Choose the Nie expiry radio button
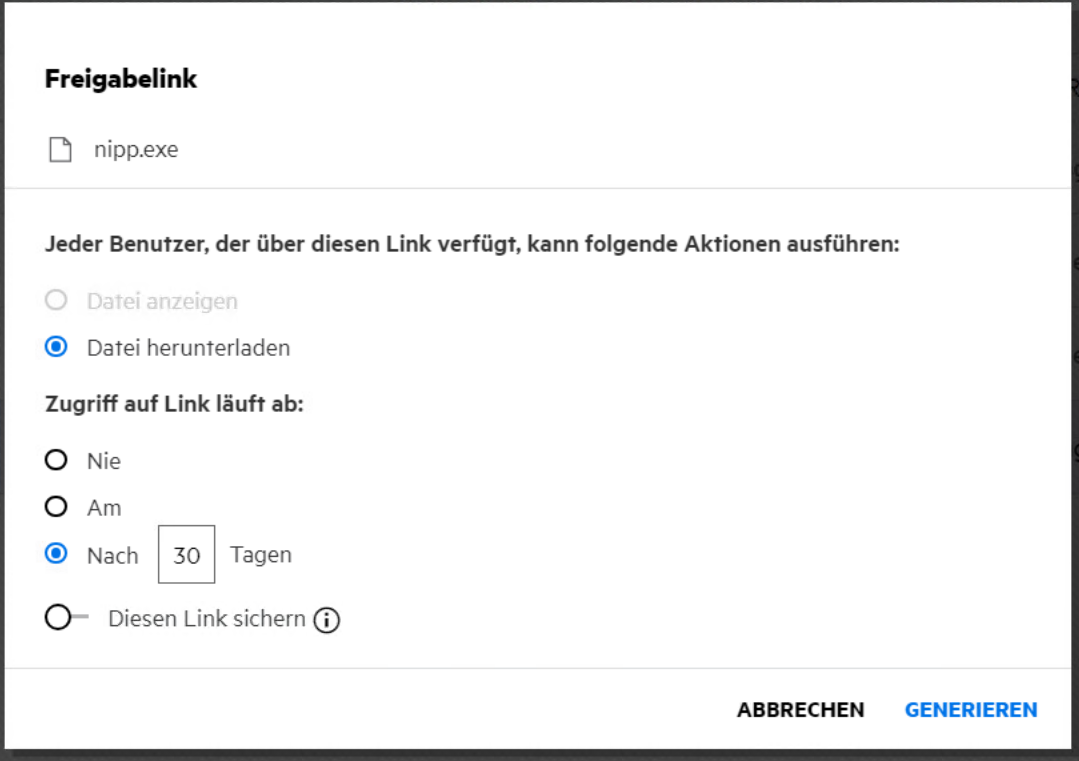1079x761 pixels. [x=57, y=460]
